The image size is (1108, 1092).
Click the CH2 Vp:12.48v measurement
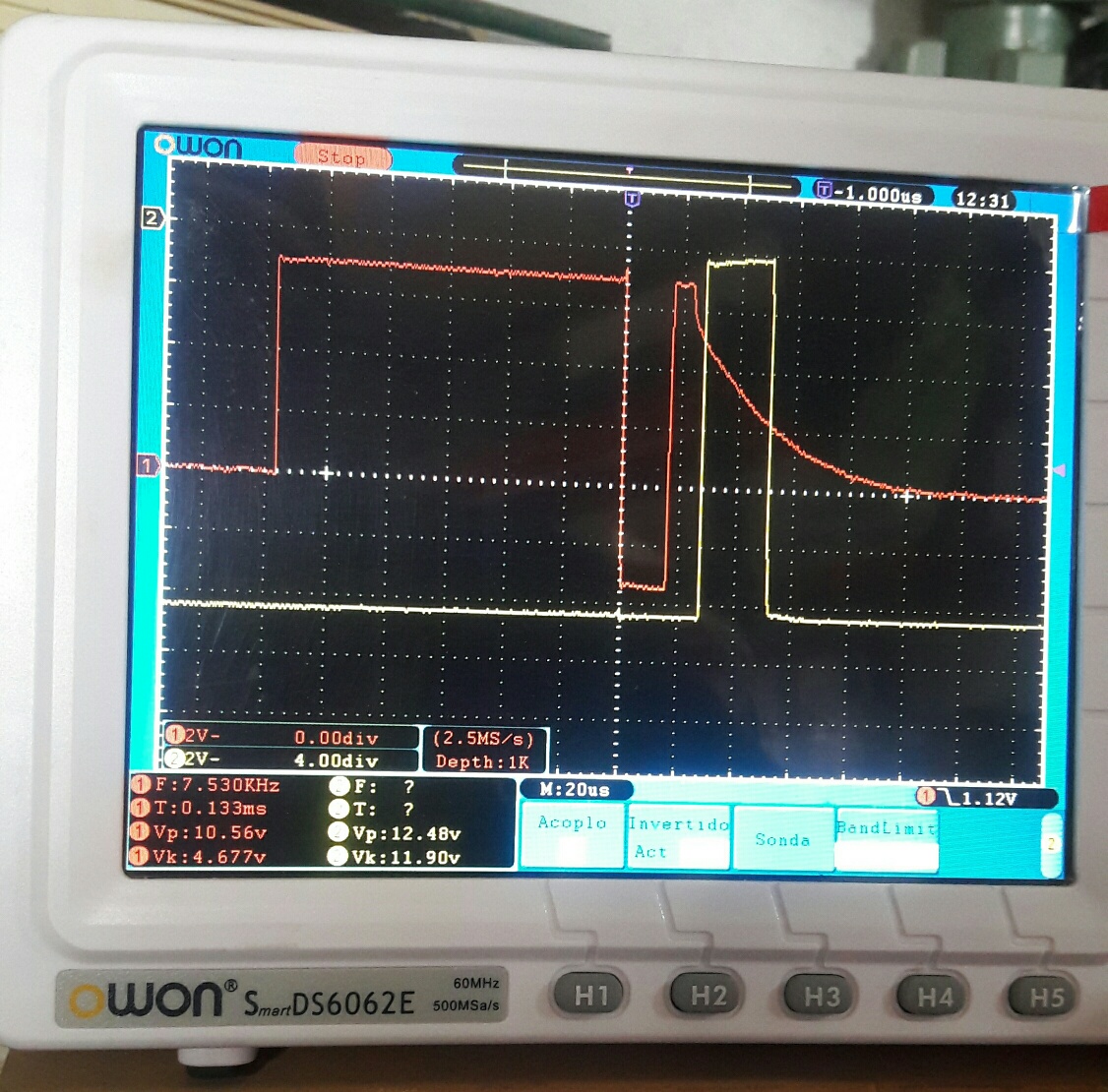coord(396,833)
